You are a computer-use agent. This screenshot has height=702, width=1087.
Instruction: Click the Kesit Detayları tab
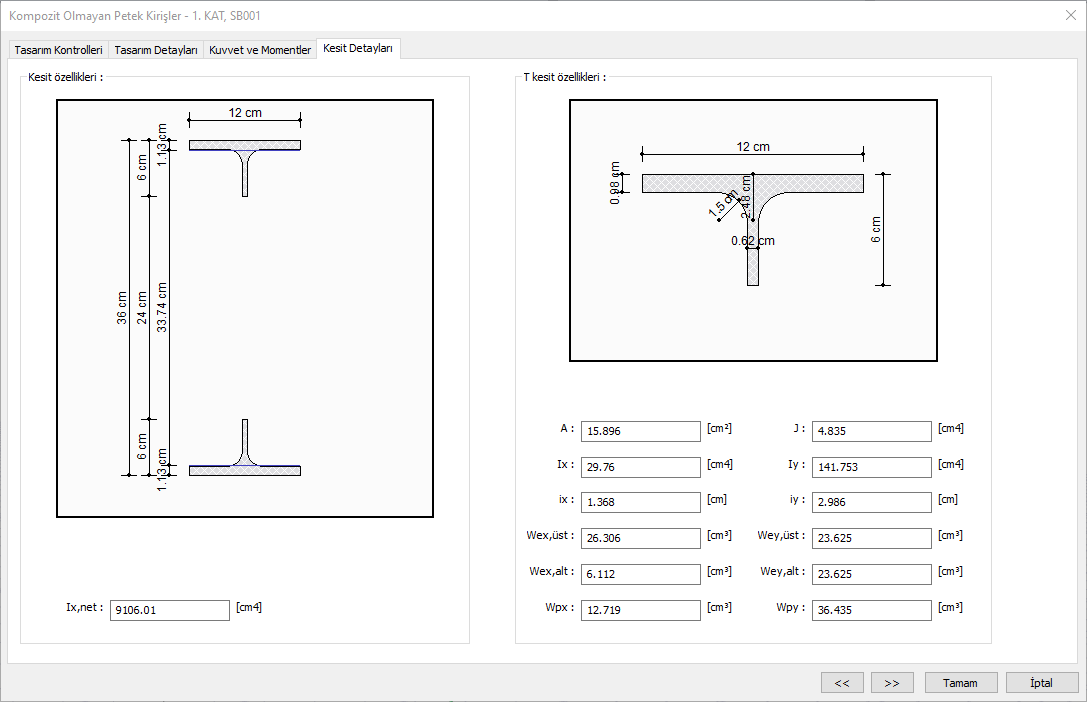(x=358, y=49)
